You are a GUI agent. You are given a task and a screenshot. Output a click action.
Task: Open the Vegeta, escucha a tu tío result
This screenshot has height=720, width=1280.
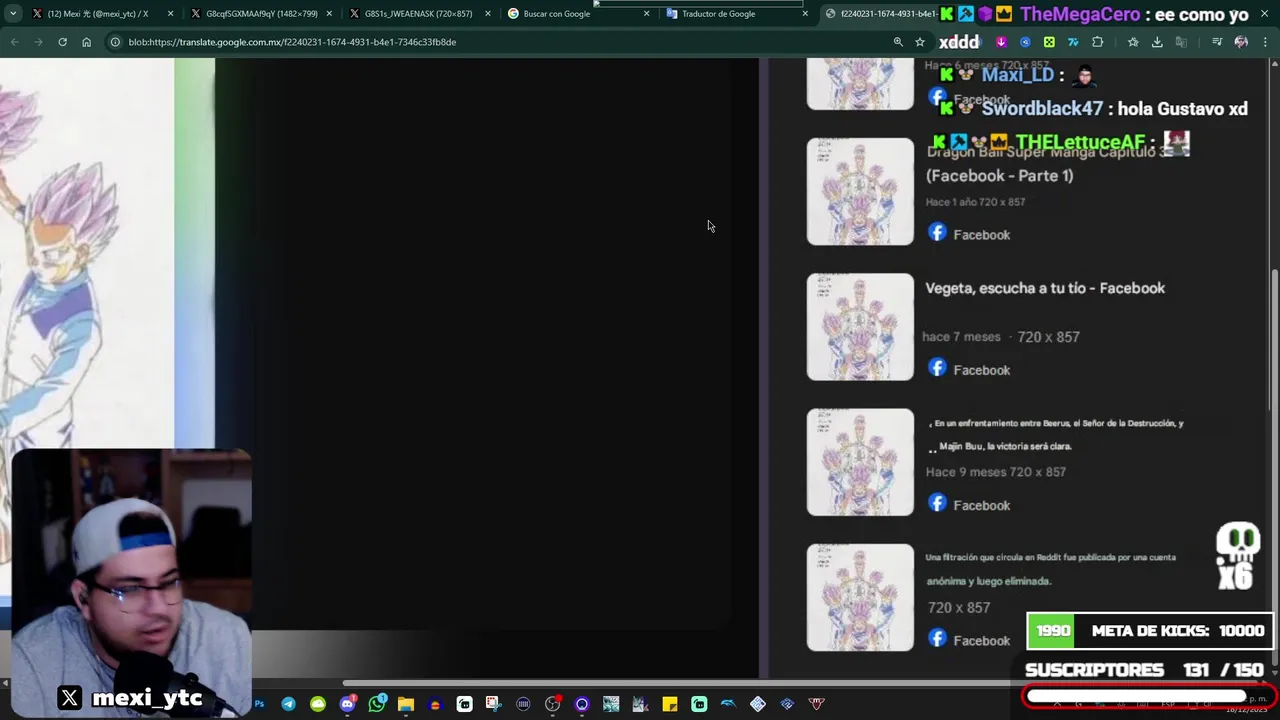coord(1045,288)
